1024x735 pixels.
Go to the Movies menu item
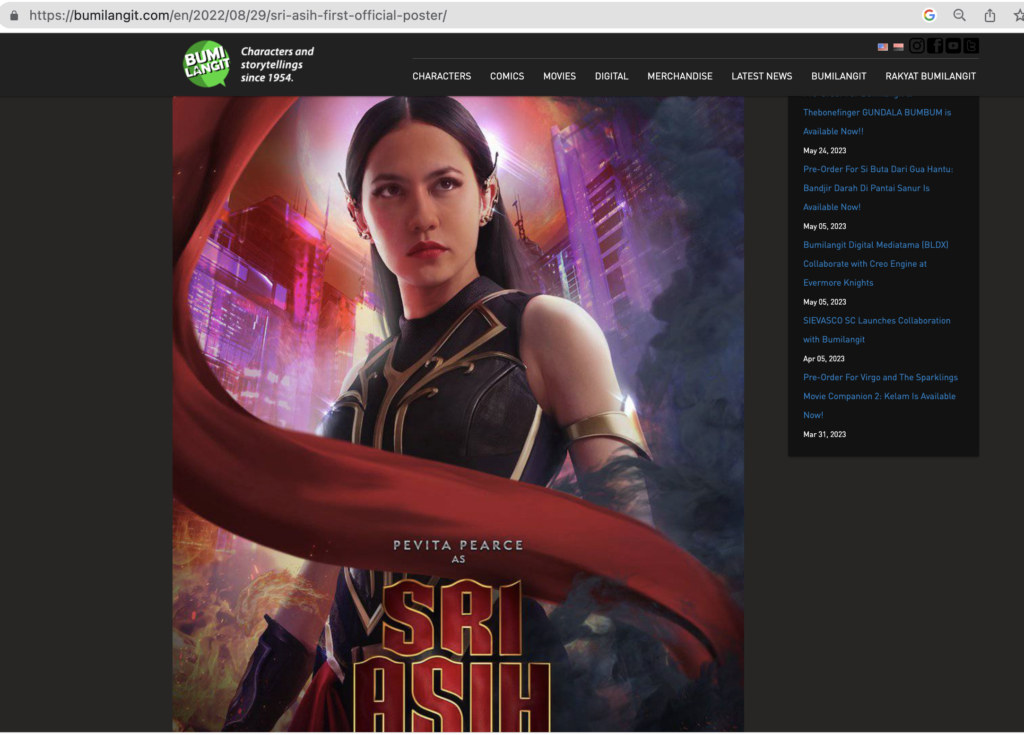click(560, 76)
